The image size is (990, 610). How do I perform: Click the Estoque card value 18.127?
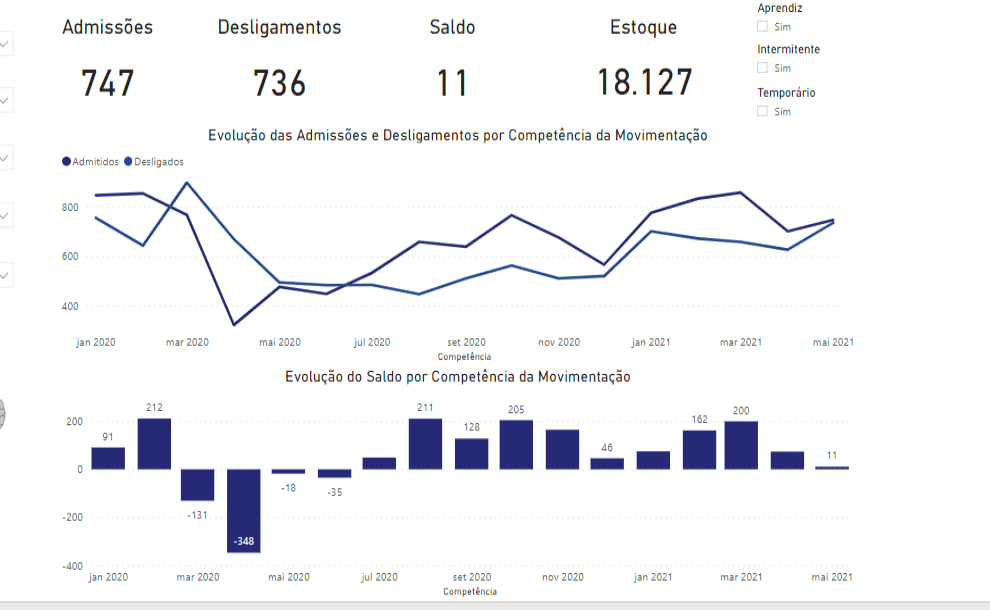[x=644, y=83]
